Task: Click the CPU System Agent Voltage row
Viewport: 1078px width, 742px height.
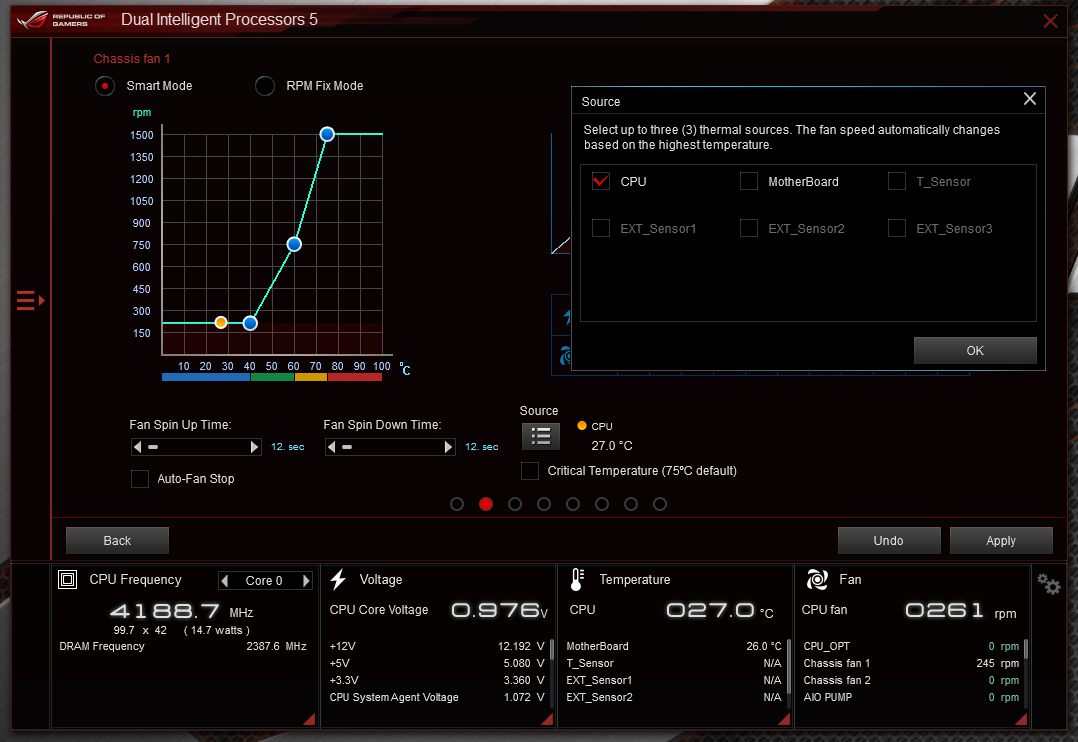Action: coord(437,697)
